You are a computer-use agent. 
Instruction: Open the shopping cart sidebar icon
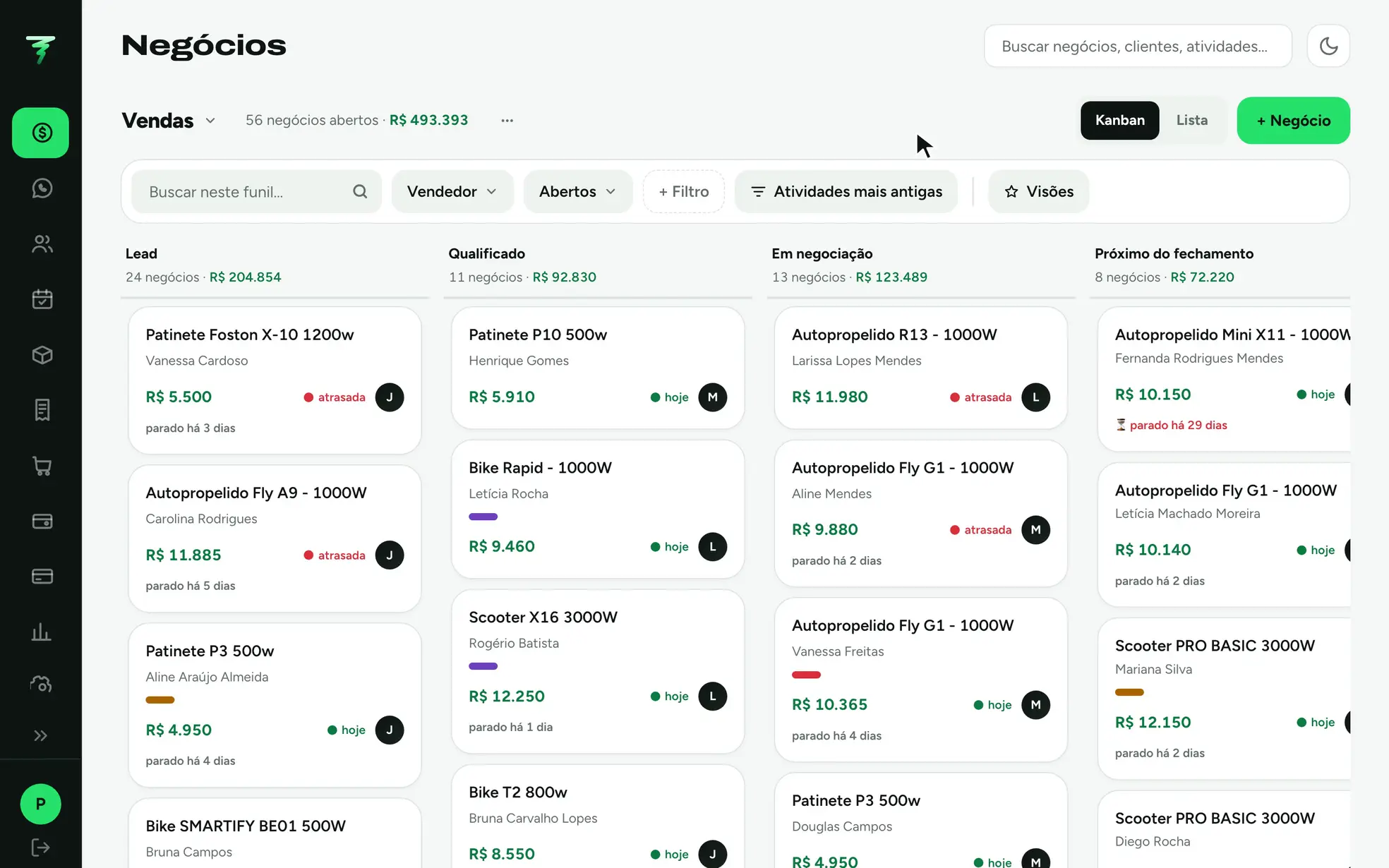coord(42,466)
